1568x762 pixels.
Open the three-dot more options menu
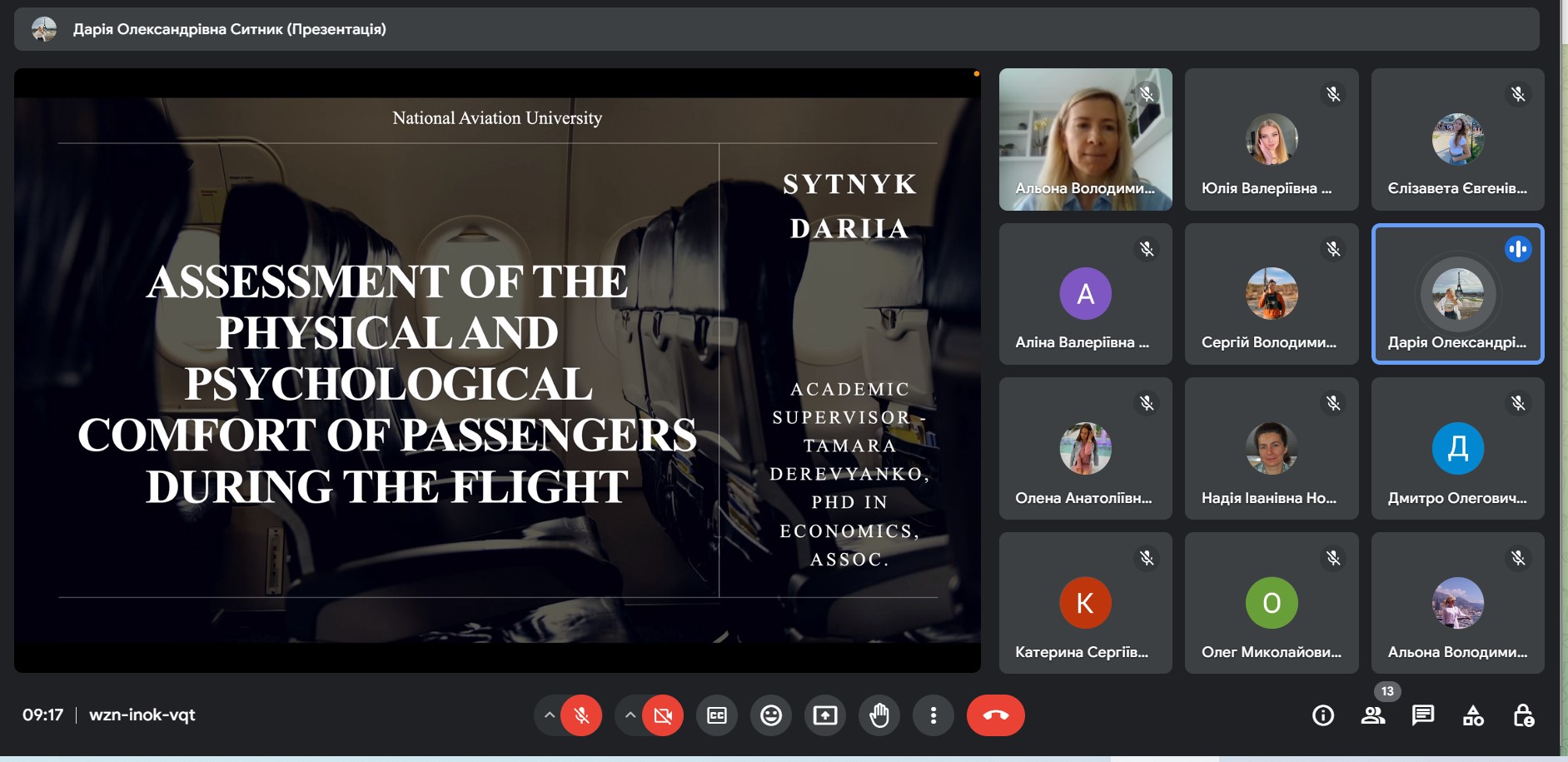[933, 715]
